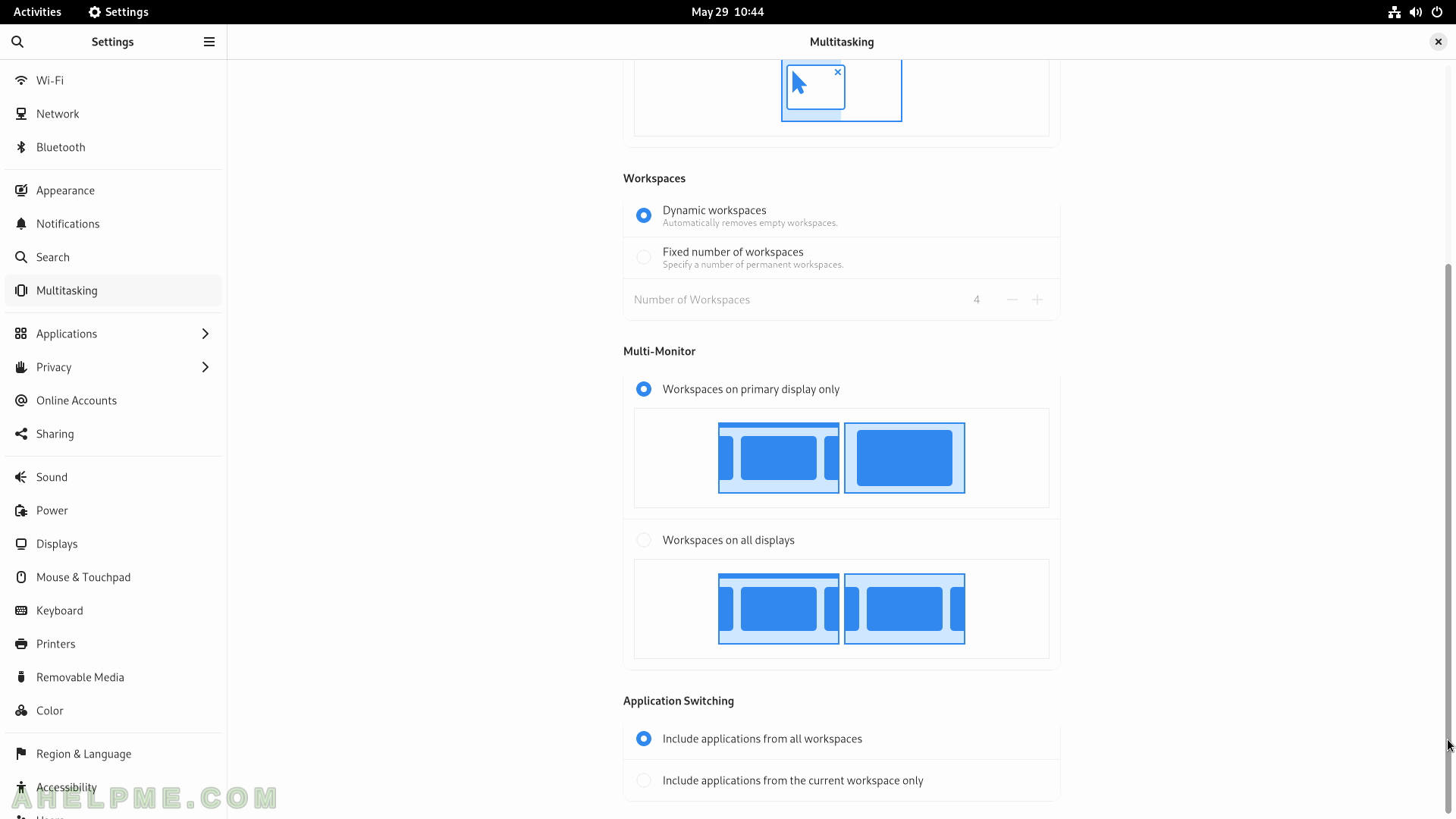Click the Privacy hand icon
This screenshot has width=1456, height=819.
21,367
